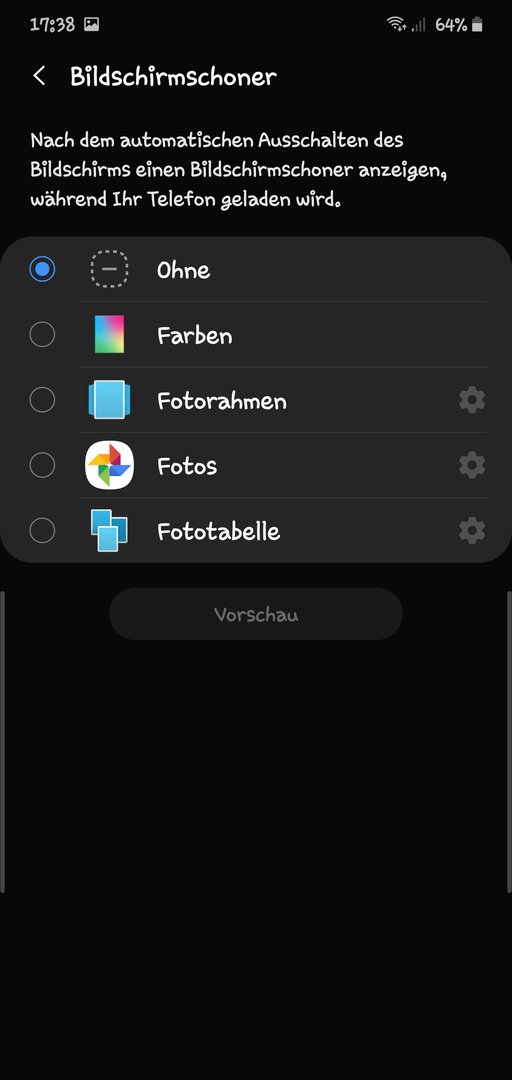Tap the Google Photos pinwheel icon
Viewport: 512px width, 1080px height.
tap(109, 465)
